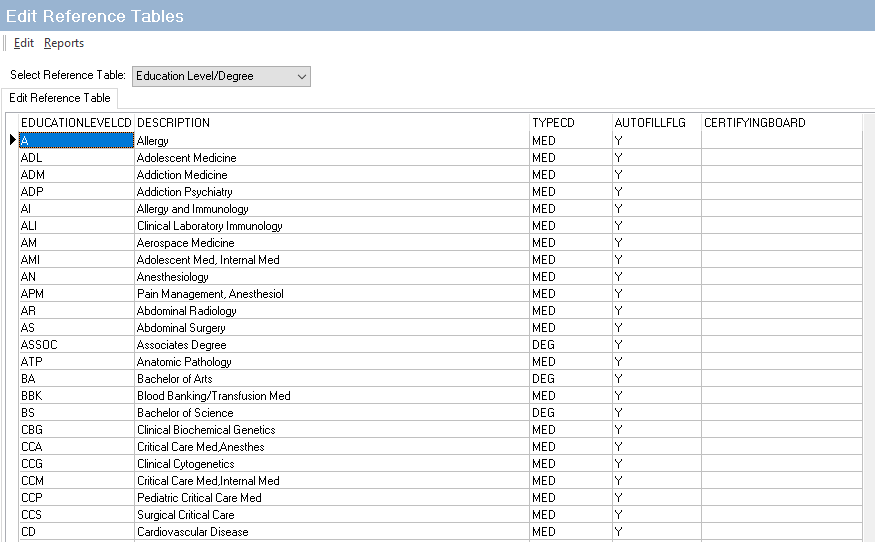Screen dimensions: 875x542
Task: Select the highlighted code cell A
Action: [76, 140]
